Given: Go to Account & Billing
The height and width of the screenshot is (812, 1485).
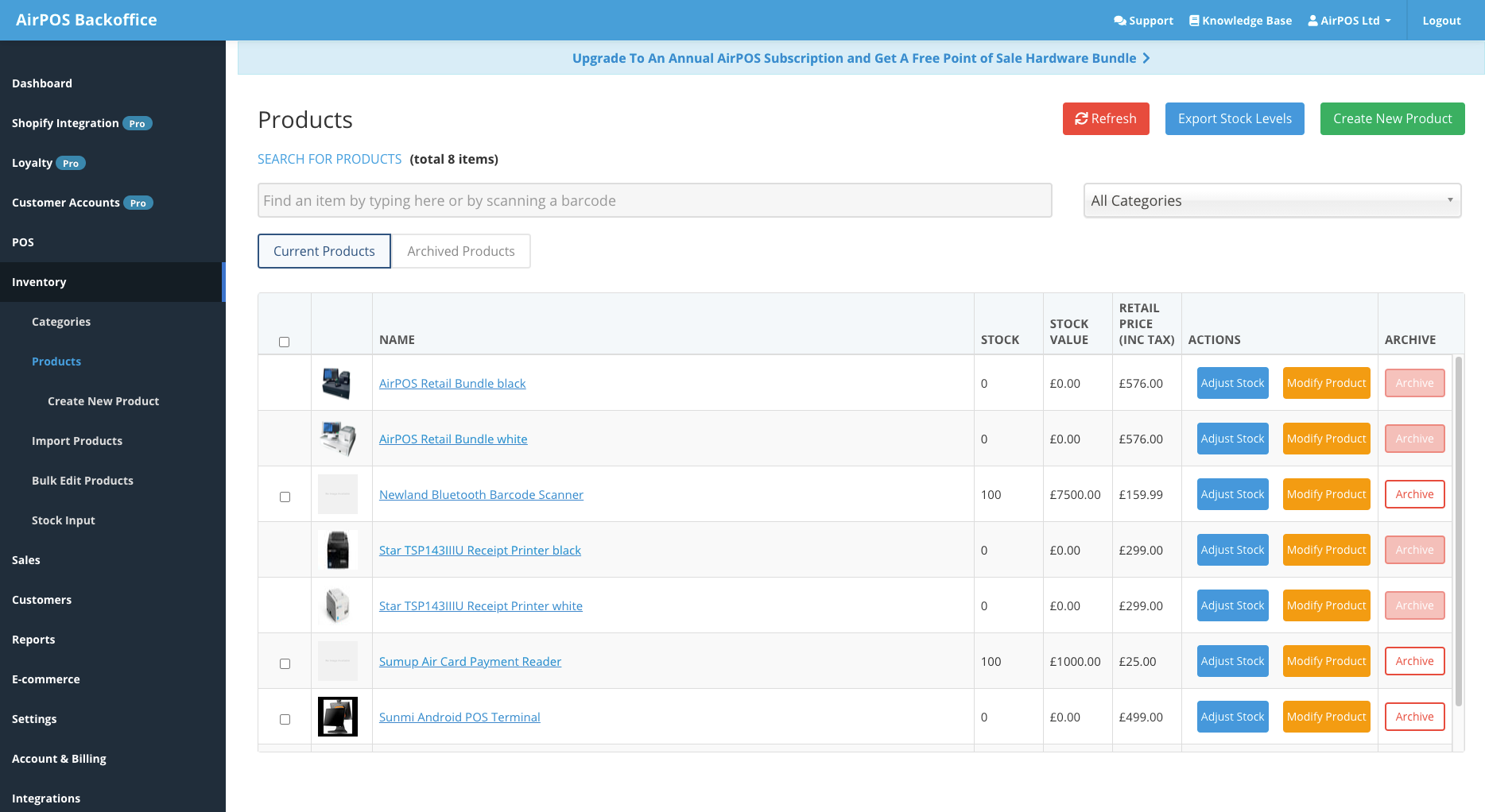Looking at the screenshot, I should pyautogui.click(x=59, y=759).
